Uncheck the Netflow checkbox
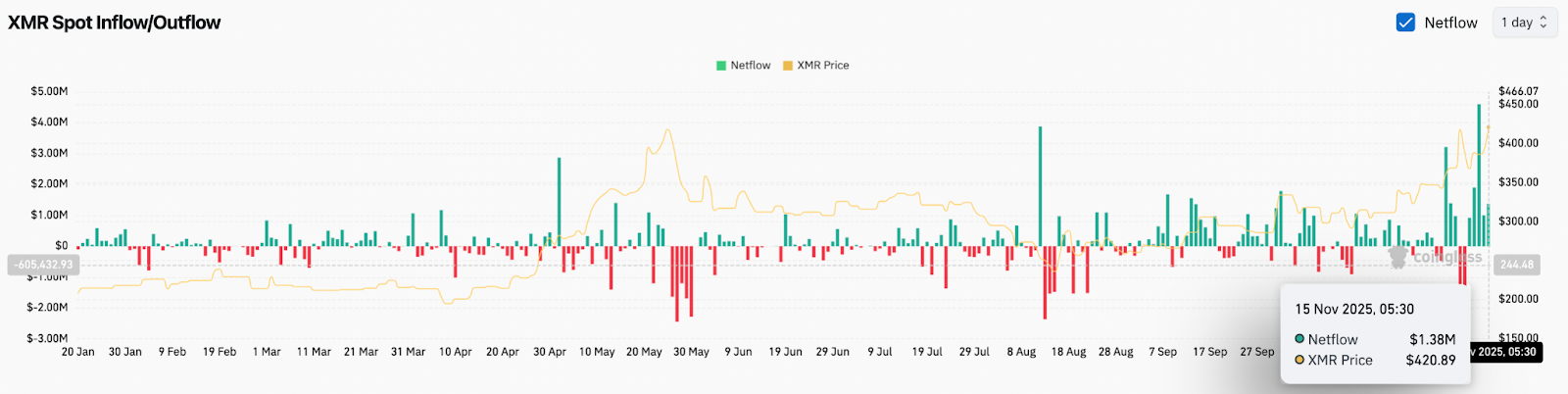Viewport: 1568px width, 394px height. pyautogui.click(x=1405, y=23)
